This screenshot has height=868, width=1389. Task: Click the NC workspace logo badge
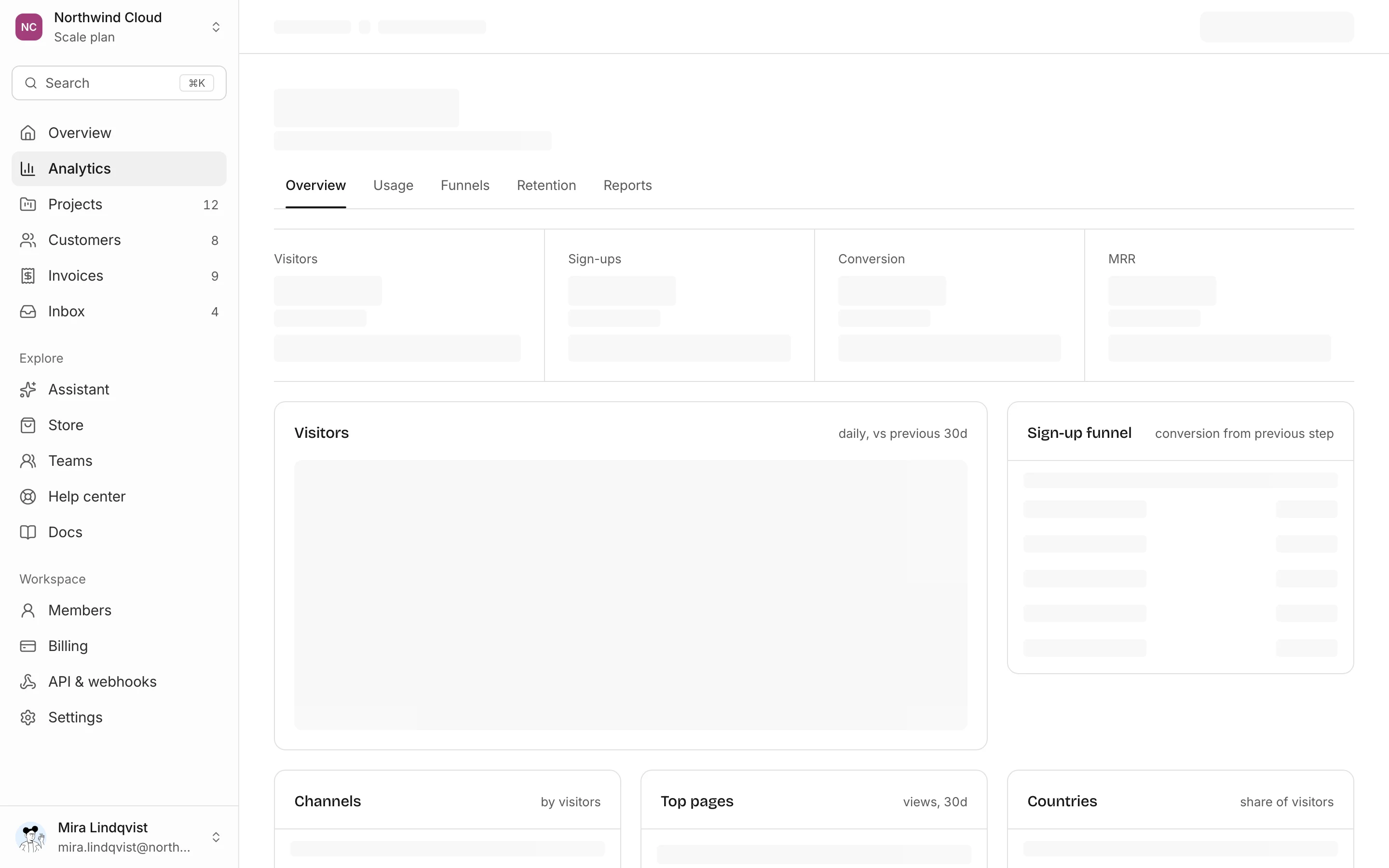pos(29,27)
